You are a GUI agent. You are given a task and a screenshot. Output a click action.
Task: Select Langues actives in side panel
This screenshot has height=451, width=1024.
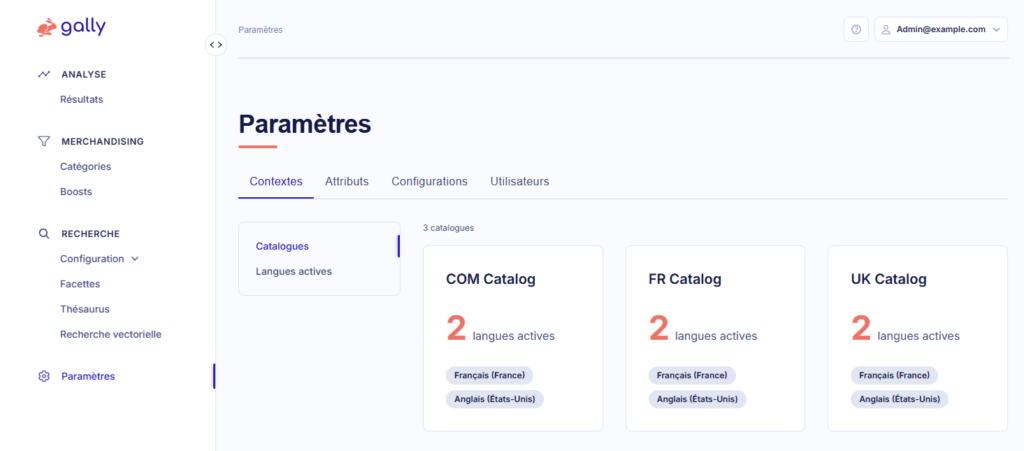[x=293, y=271]
